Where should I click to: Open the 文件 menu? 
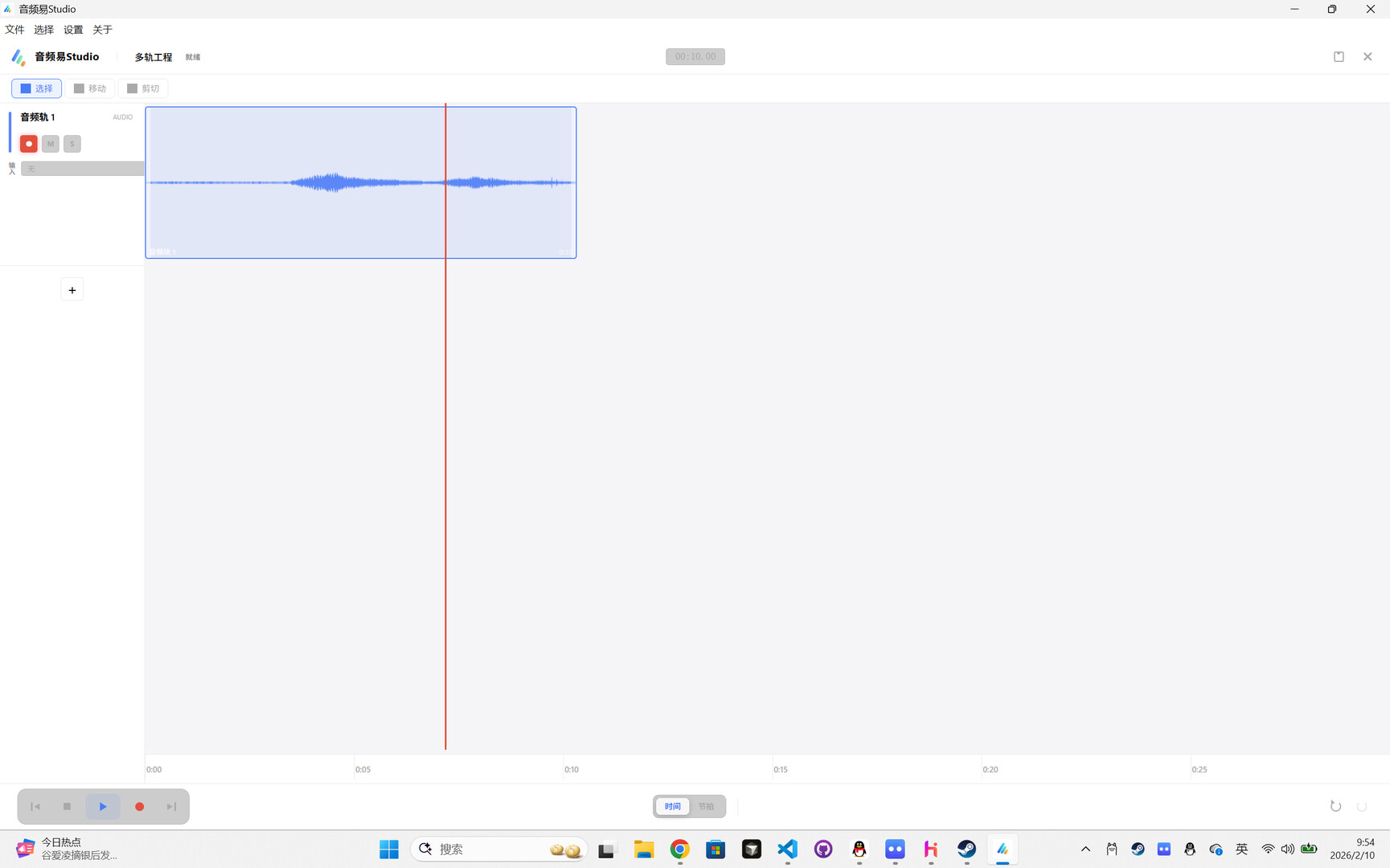click(14, 29)
